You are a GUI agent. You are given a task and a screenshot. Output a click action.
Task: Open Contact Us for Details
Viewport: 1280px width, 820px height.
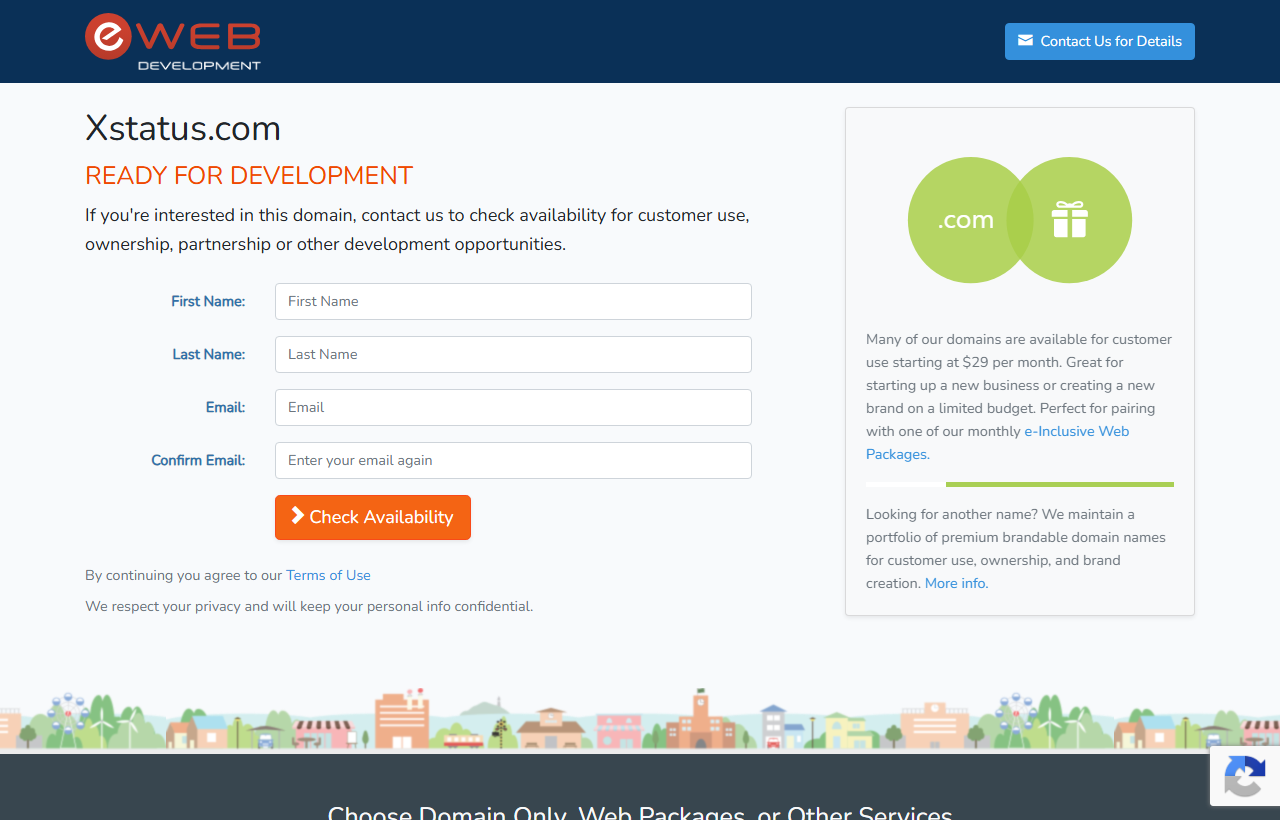click(x=1100, y=41)
